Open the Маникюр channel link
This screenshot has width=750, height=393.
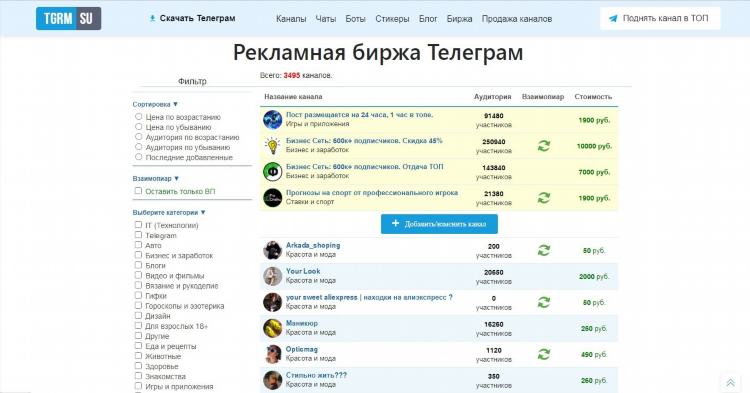(301, 323)
